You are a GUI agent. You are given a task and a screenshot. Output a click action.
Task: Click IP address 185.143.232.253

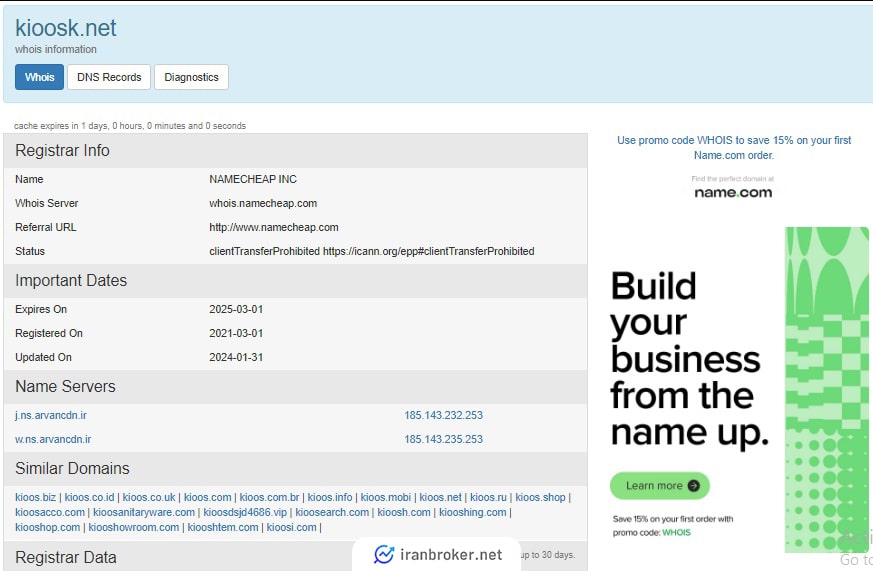[443, 415]
